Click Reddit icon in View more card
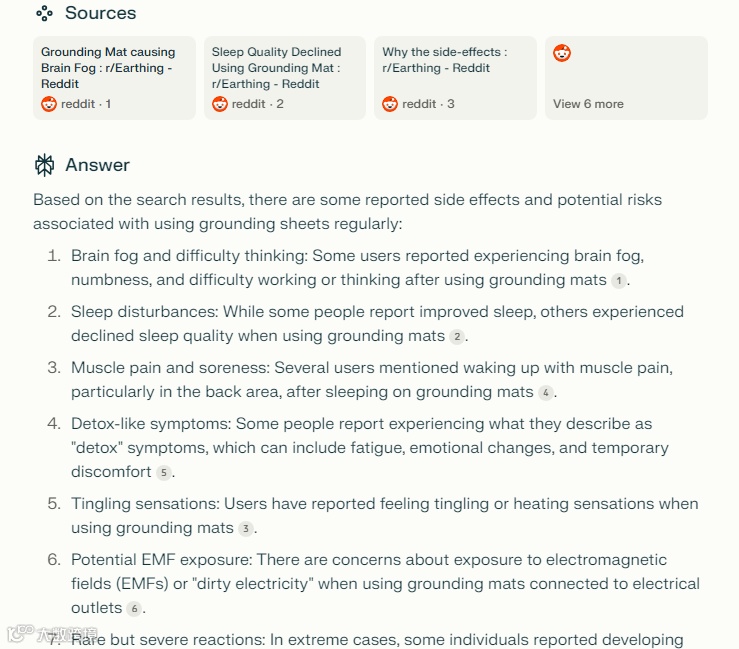The height and width of the screenshot is (649, 739). [562, 53]
